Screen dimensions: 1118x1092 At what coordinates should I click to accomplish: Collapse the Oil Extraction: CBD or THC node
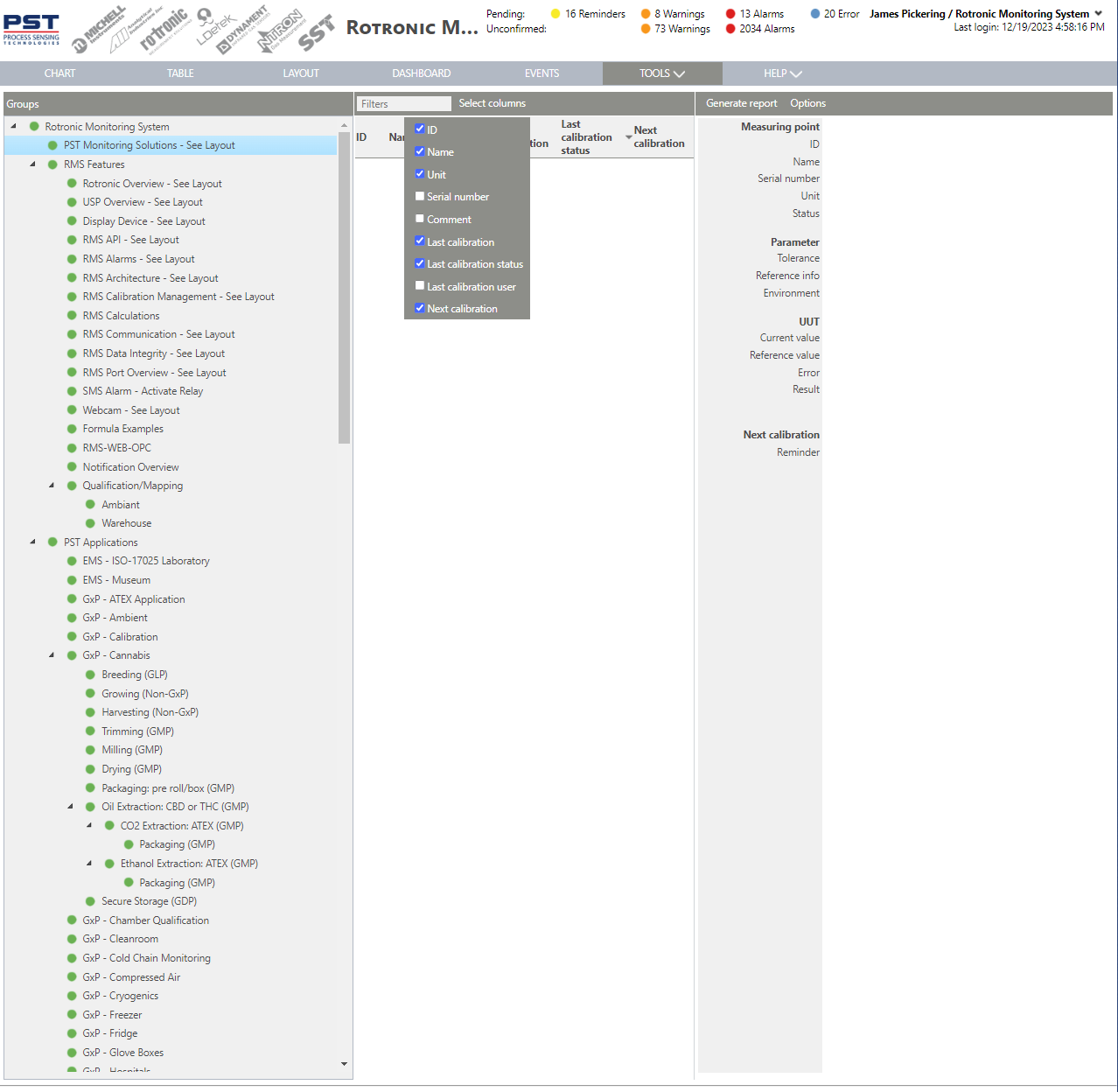[71, 807]
